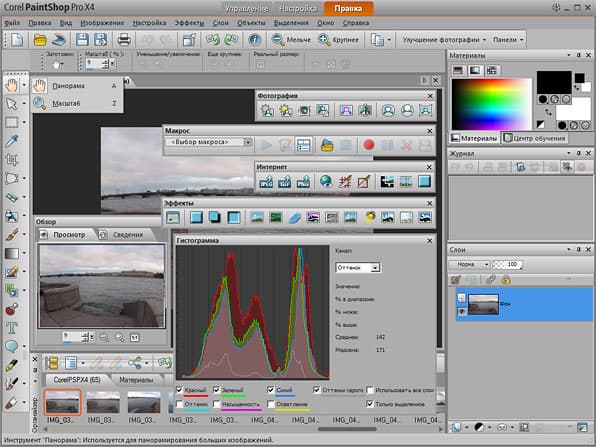Open the Масштаб percent dropdown arrow
The width and height of the screenshot is (596, 447).
point(113,64)
